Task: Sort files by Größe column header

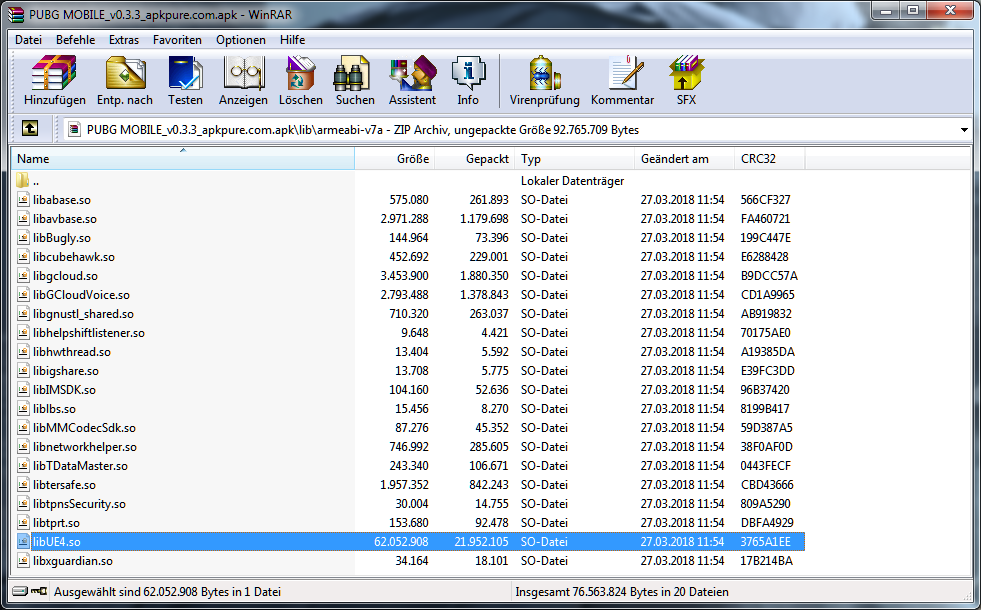Action: 395,159
